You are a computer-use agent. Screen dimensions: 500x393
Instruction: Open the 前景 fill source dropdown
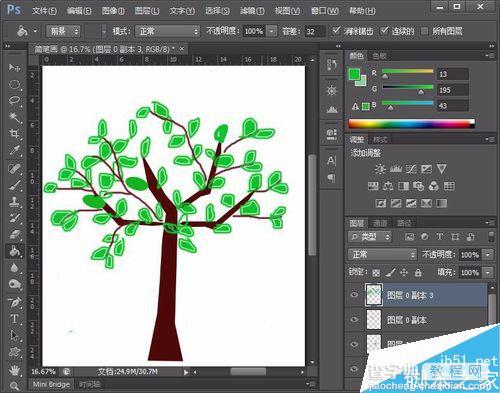pyautogui.click(x=63, y=32)
